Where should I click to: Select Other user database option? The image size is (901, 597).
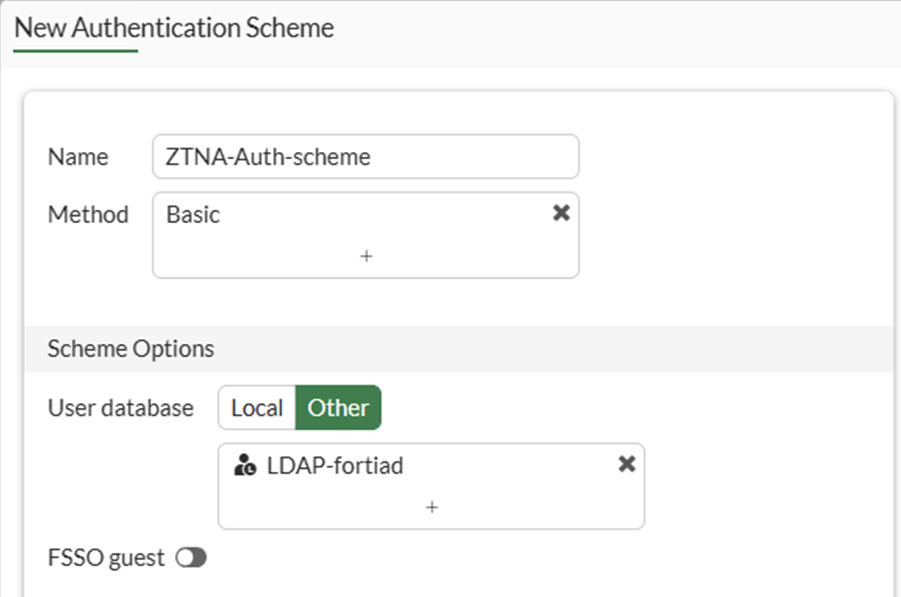point(338,408)
